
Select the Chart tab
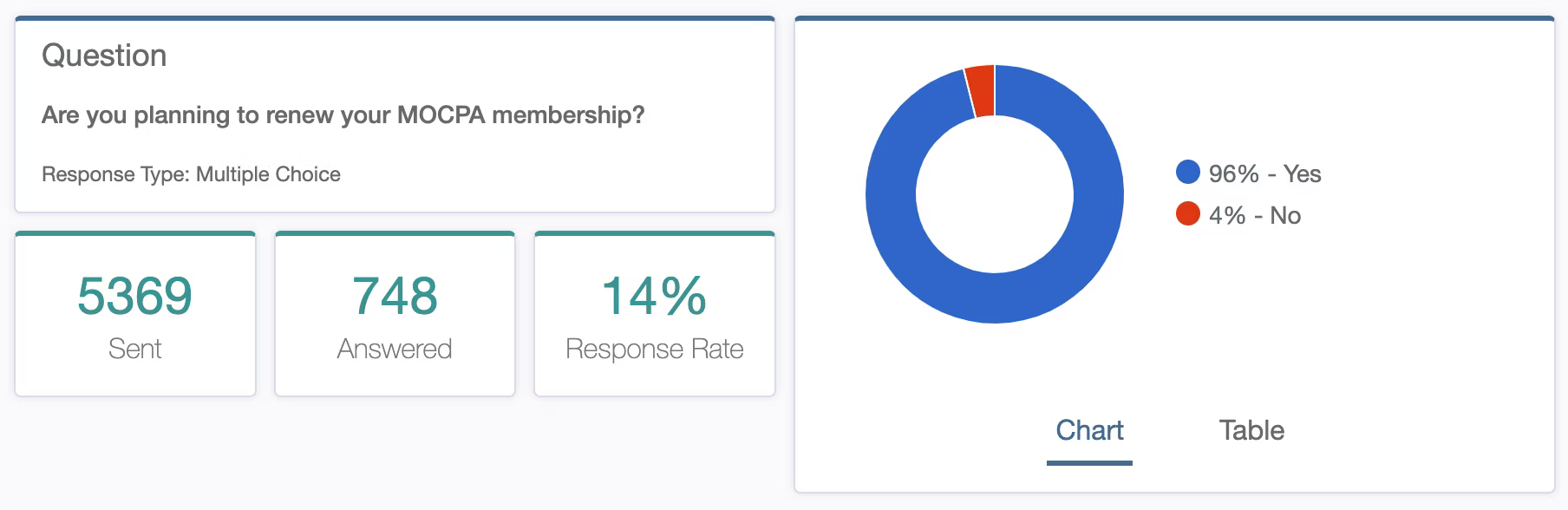[x=1089, y=430]
